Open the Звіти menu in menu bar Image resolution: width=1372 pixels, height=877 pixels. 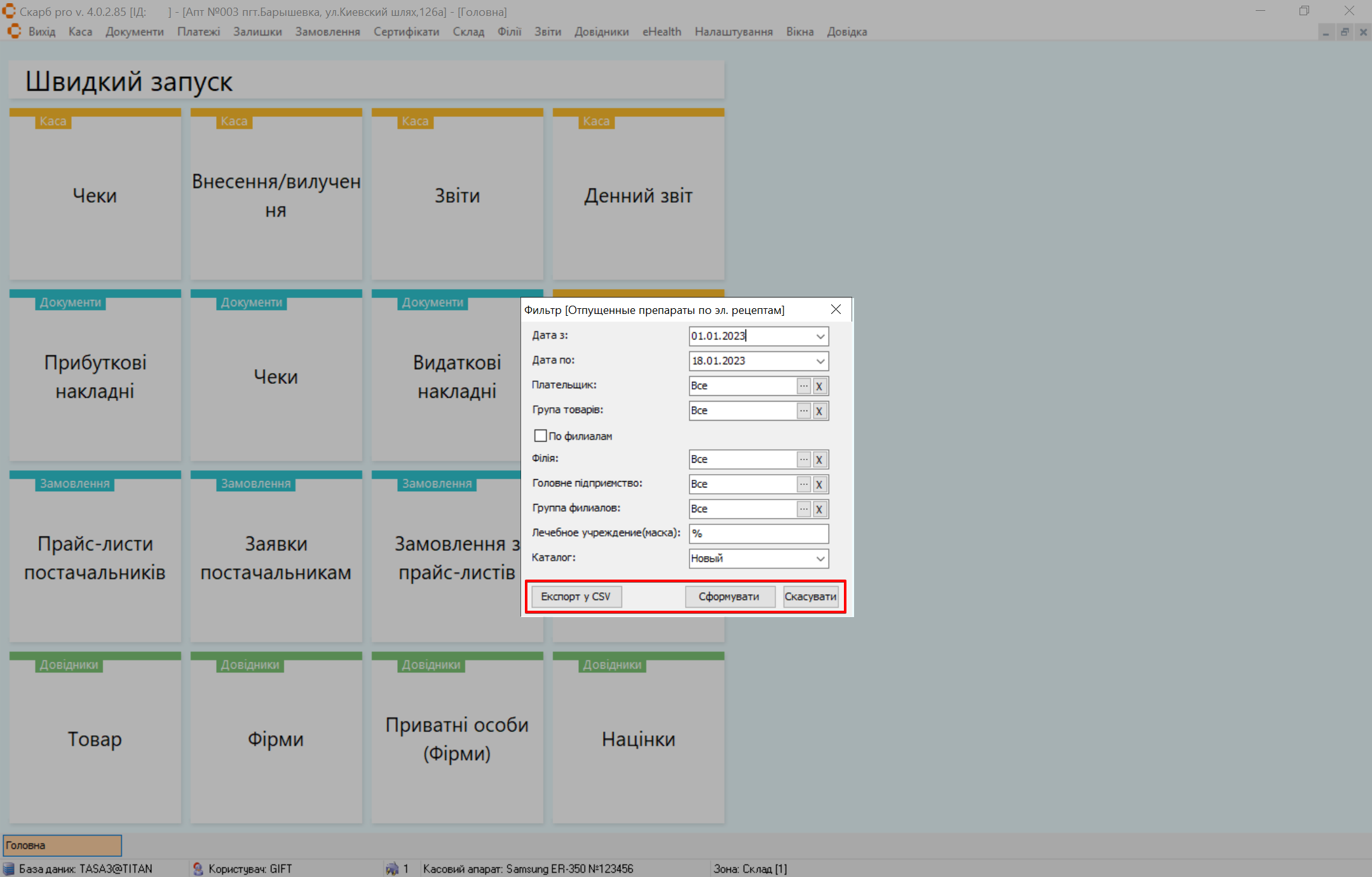click(547, 32)
